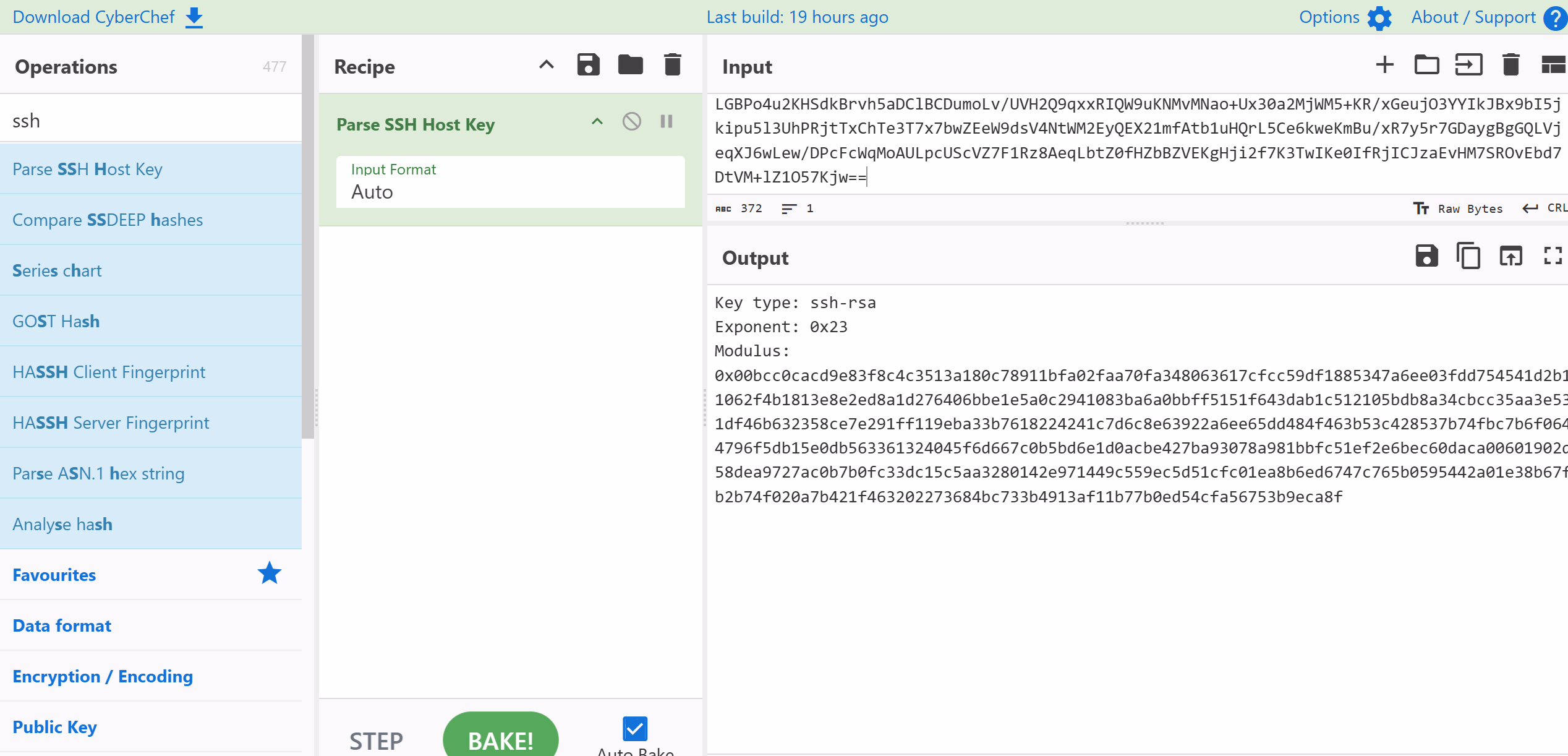Image resolution: width=1568 pixels, height=756 pixels.
Task: Click the Download CyberChef arrow icon
Action: [x=194, y=17]
